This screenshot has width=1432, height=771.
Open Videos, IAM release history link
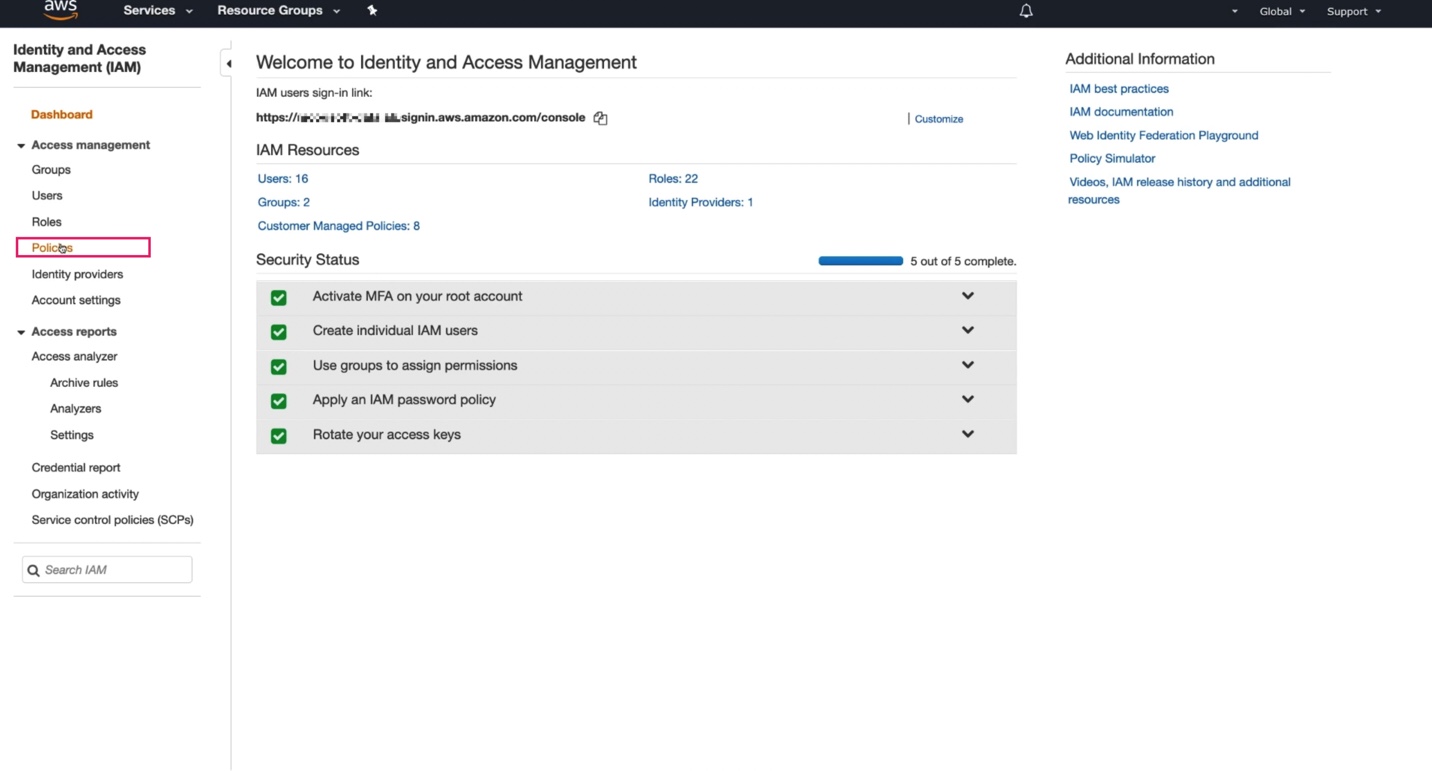coord(1179,191)
